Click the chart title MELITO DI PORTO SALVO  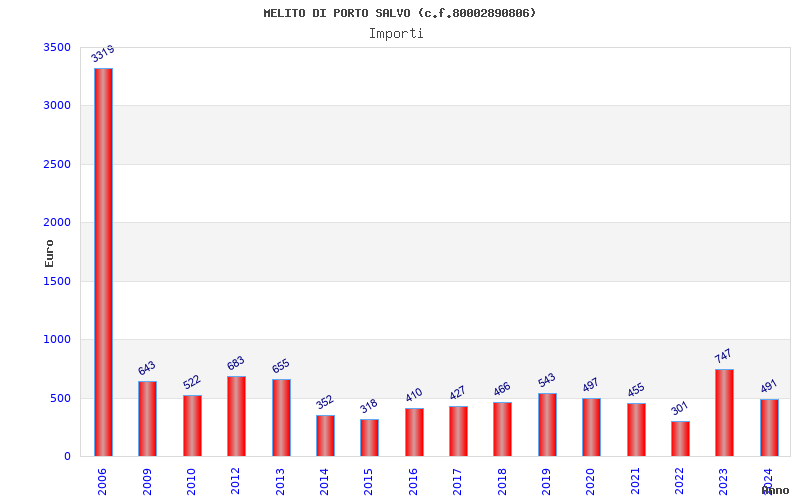click(x=399, y=13)
